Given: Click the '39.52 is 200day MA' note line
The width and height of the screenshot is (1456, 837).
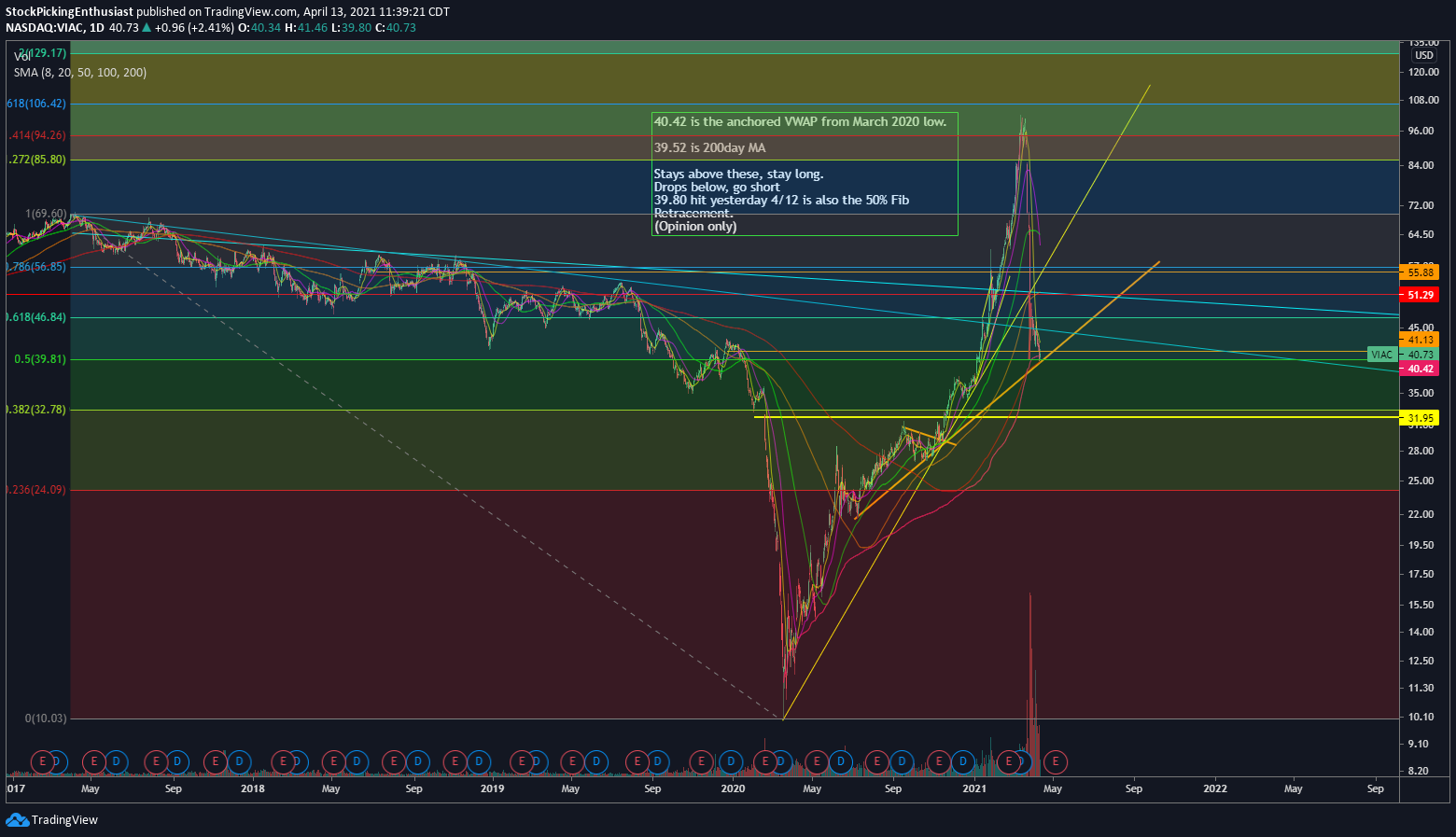Looking at the screenshot, I should [x=710, y=147].
